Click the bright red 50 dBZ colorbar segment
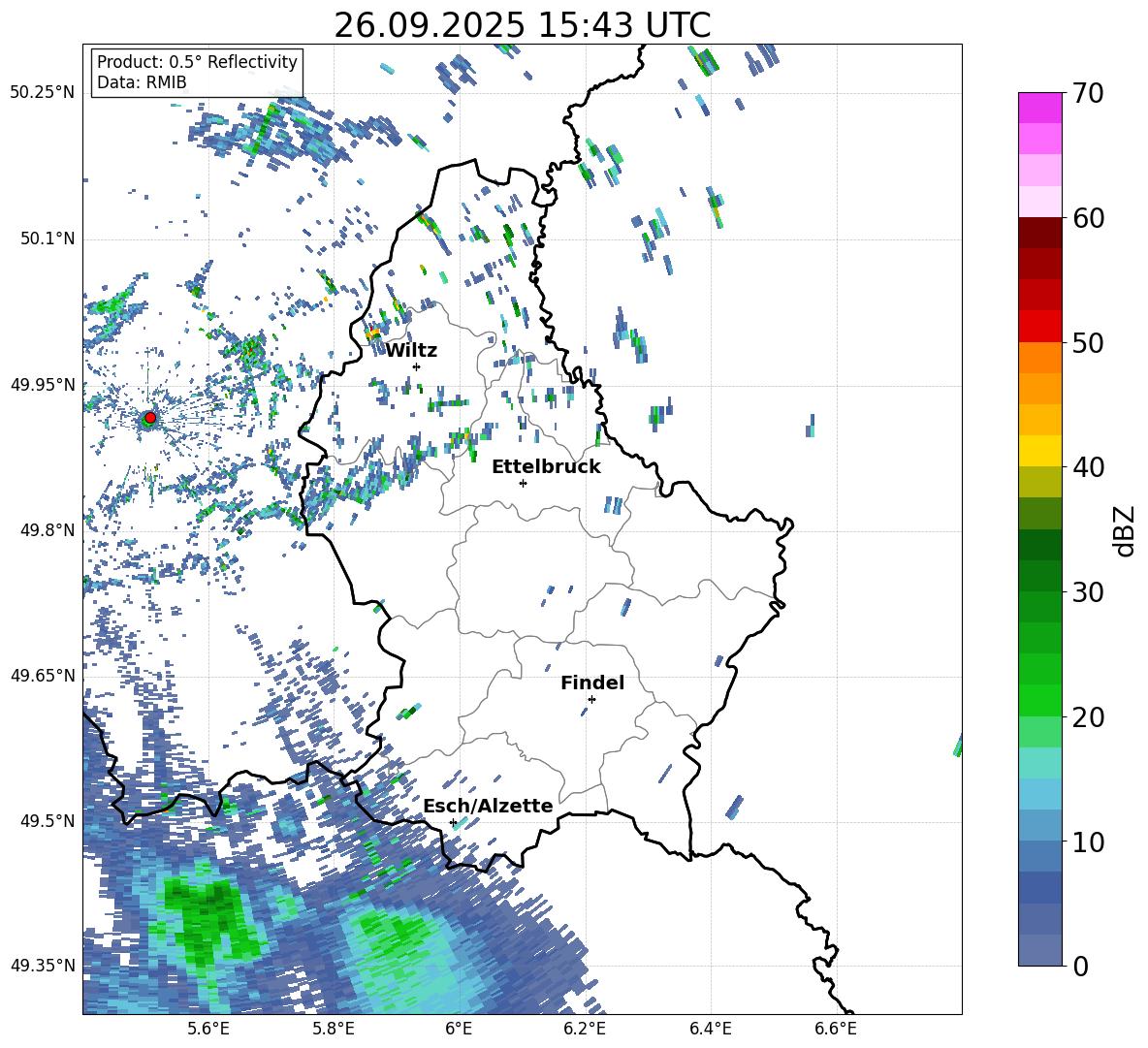 pos(1039,327)
